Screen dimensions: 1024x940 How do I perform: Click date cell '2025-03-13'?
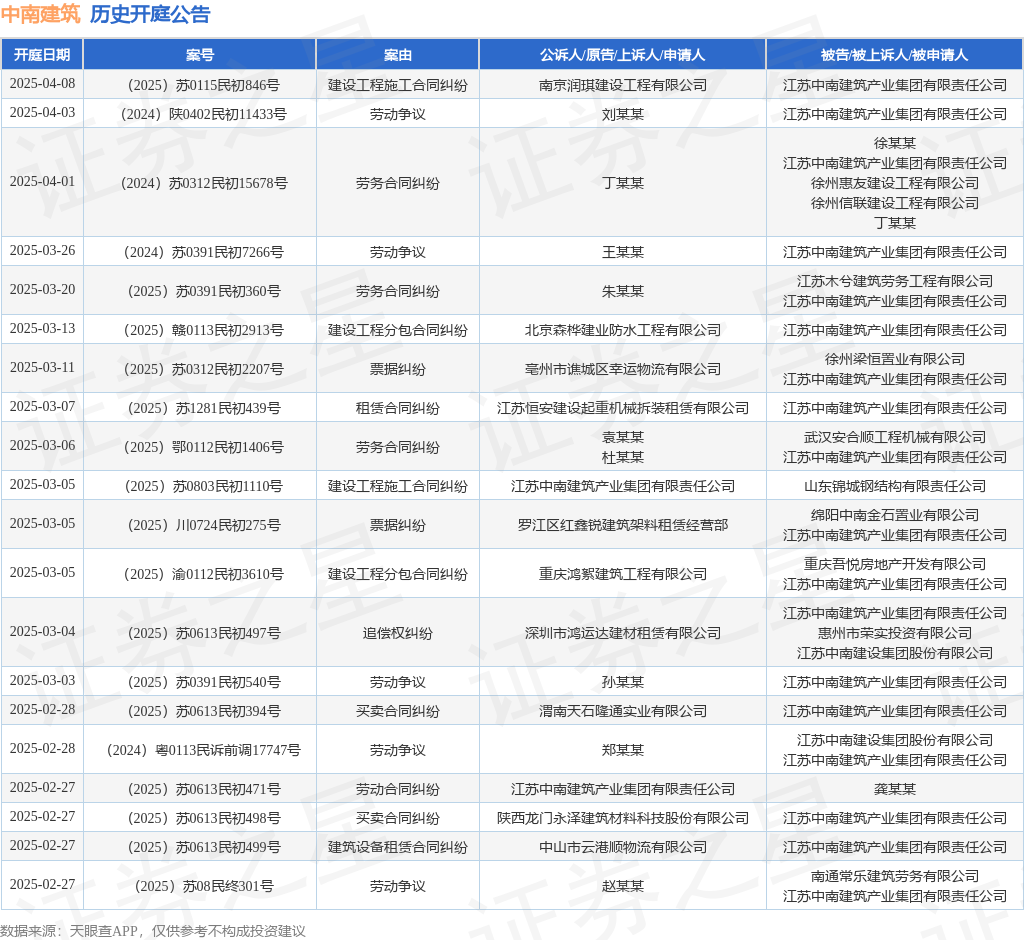tap(42, 328)
